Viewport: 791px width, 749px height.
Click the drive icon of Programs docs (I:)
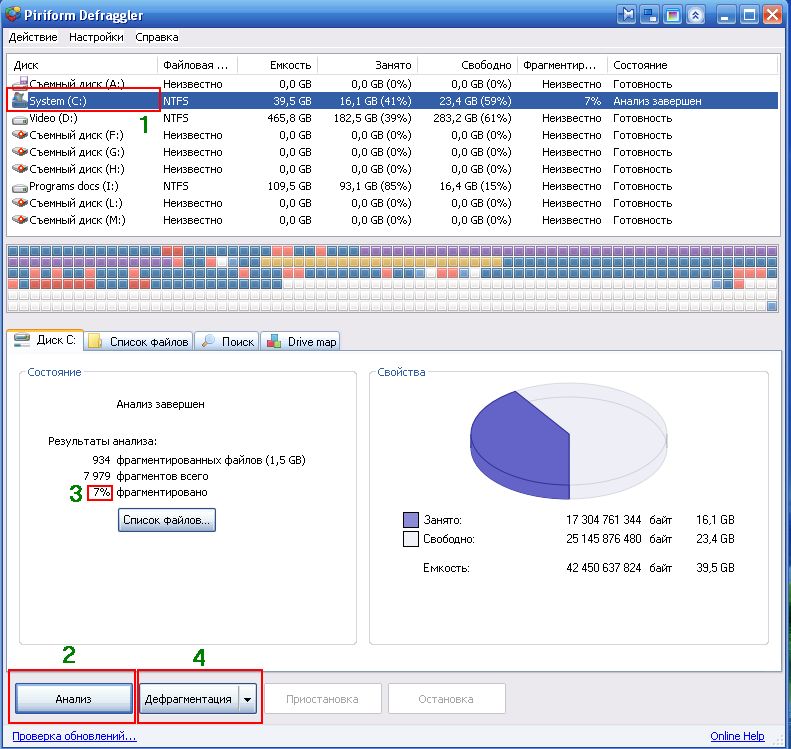(x=20, y=188)
